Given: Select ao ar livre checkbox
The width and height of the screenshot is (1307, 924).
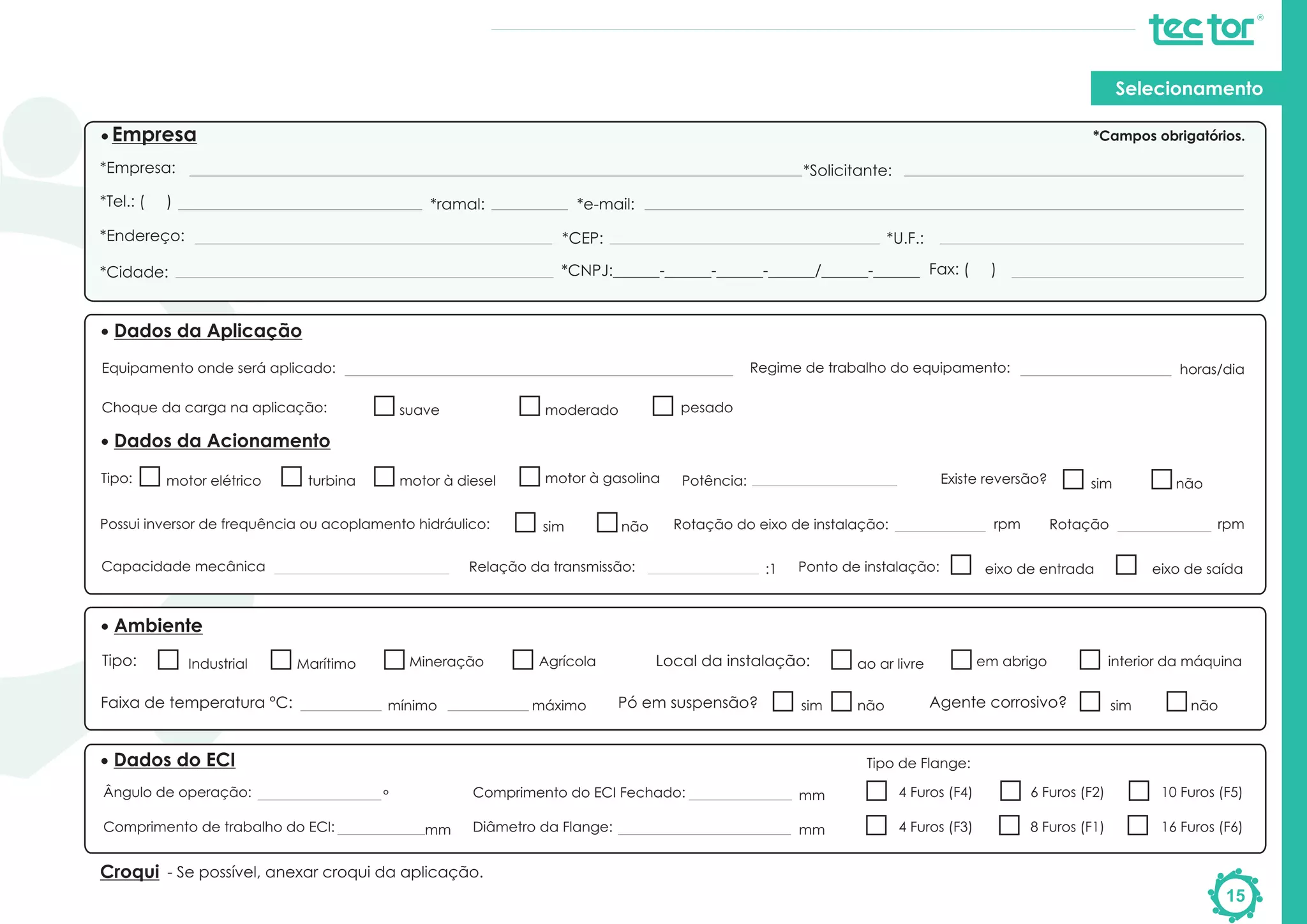Looking at the screenshot, I should click(841, 660).
